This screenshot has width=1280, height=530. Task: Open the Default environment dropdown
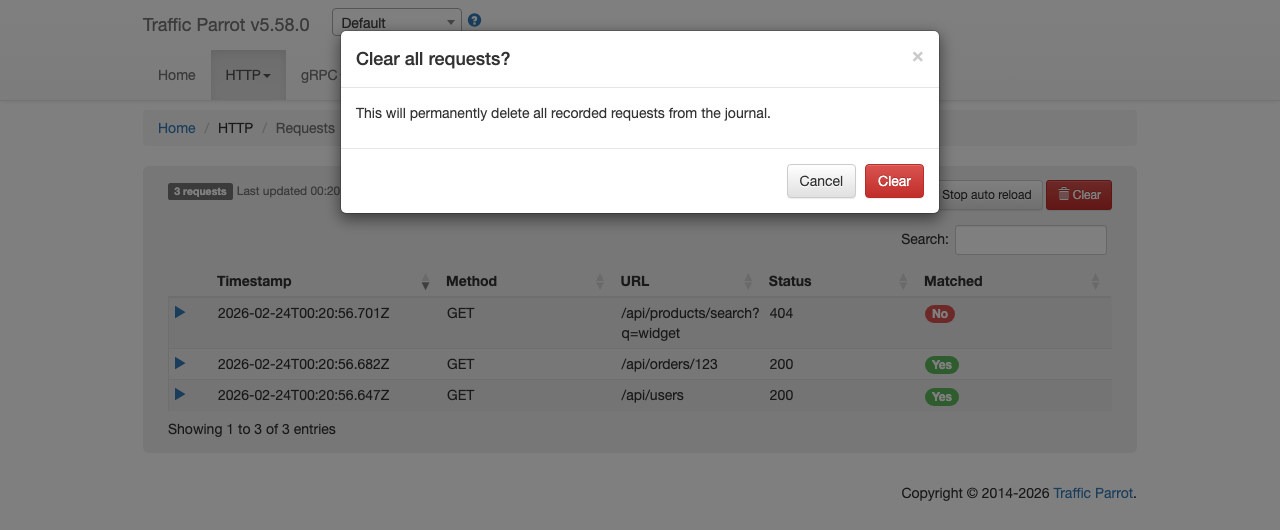[x=397, y=22]
